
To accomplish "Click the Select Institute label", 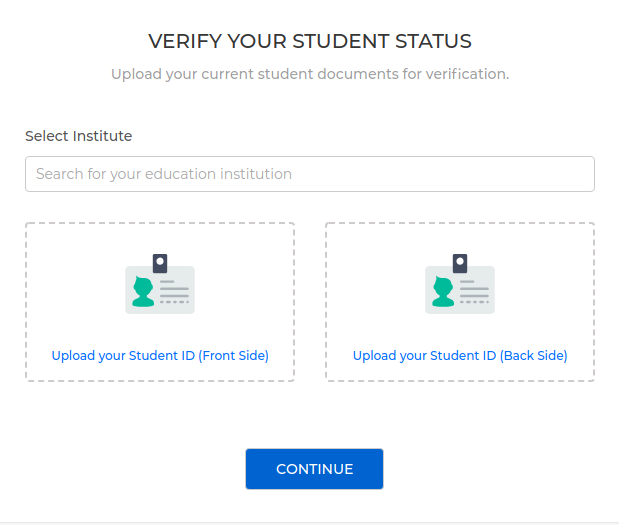I will pos(79,136).
